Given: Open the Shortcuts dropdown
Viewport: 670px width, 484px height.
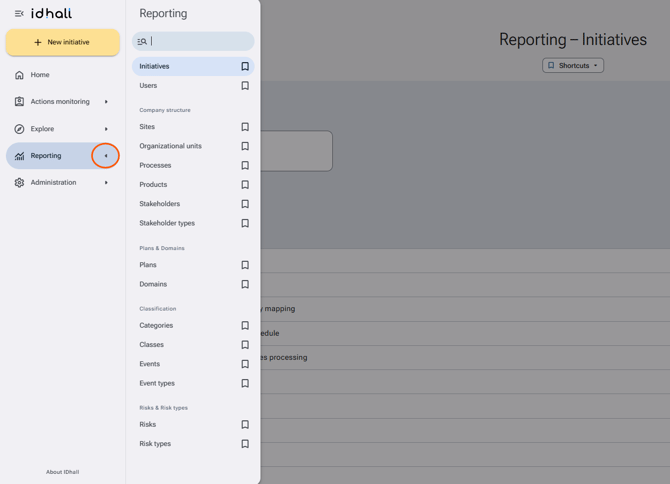Looking at the screenshot, I should coord(573,65).
